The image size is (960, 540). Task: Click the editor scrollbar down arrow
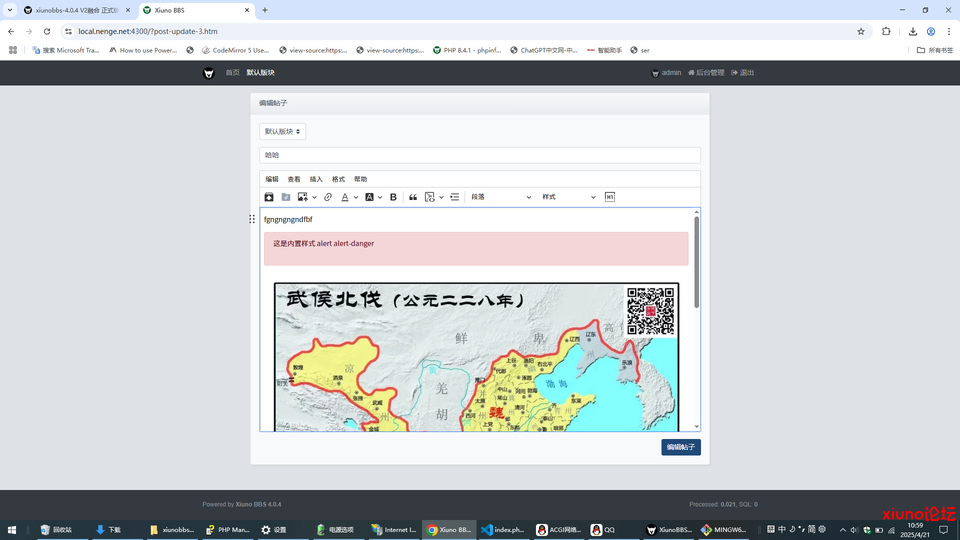(696, 427)
